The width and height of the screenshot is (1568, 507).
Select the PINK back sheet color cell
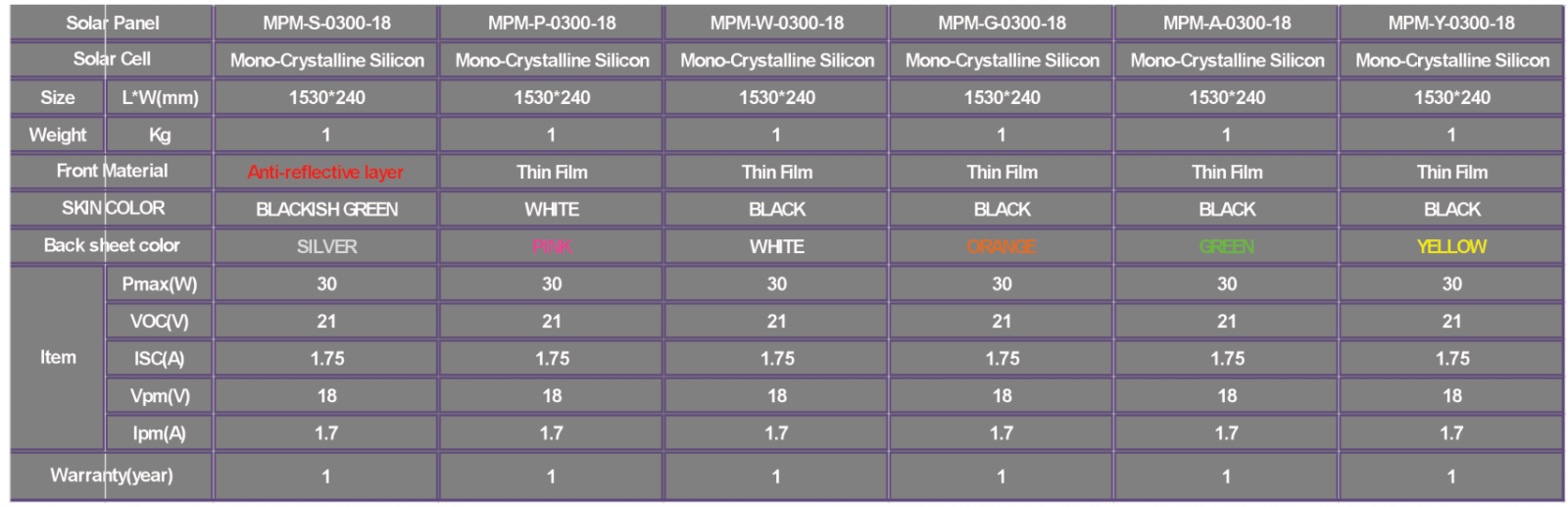click(552, 246)
